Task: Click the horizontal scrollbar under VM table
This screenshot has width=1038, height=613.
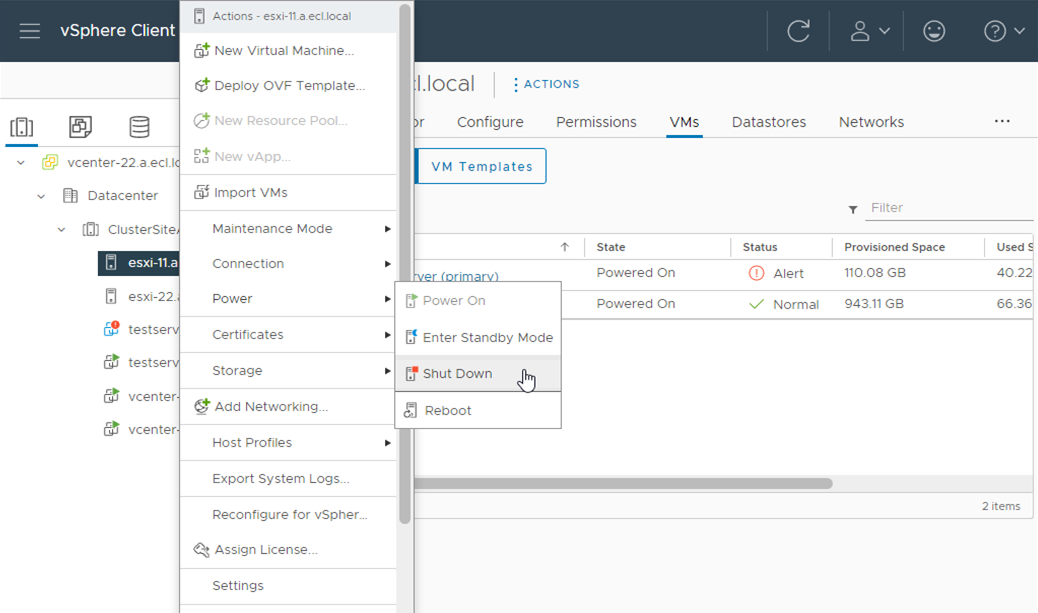Action: pos(620,484)
